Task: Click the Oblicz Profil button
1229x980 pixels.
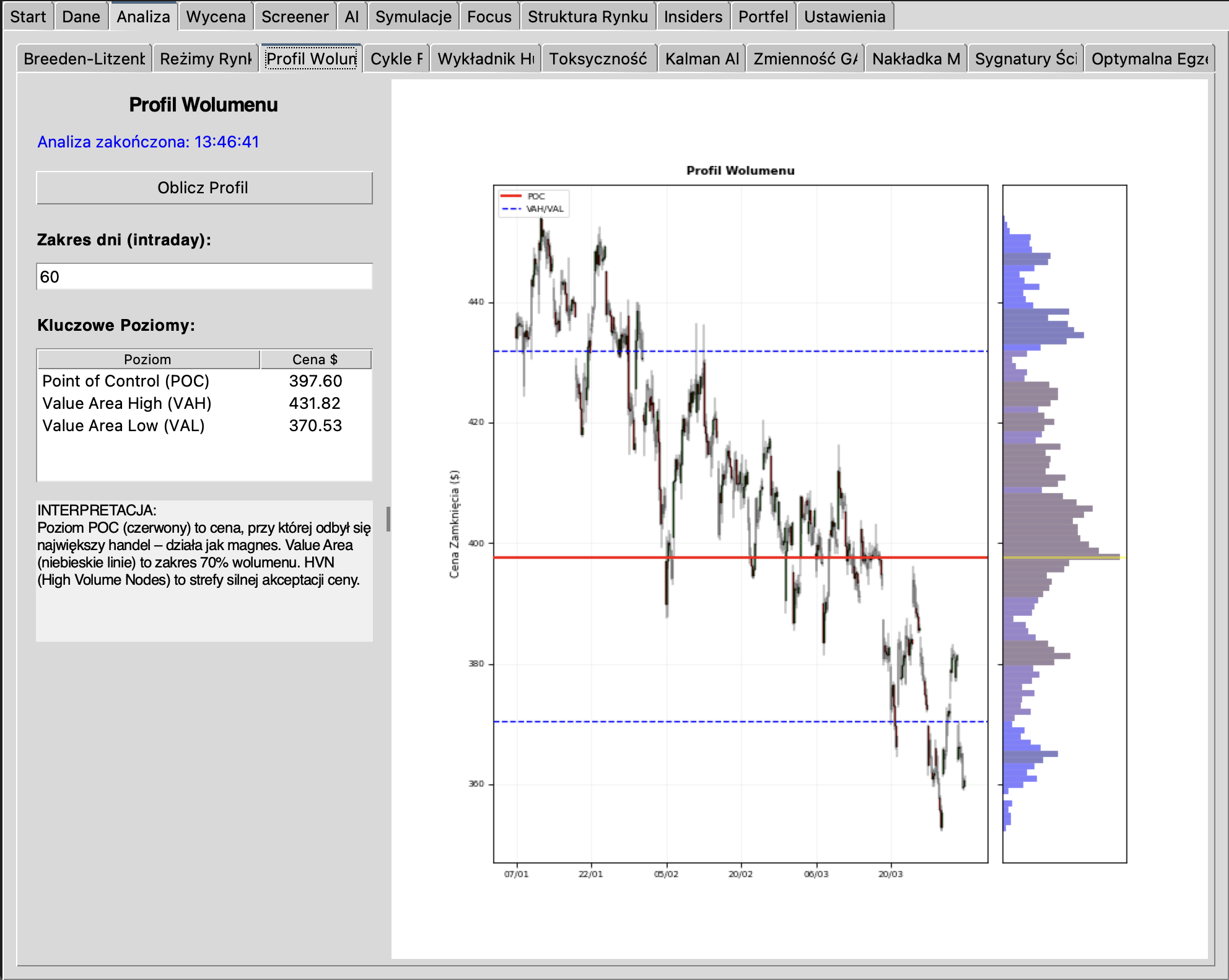Action: pos(204,188)
